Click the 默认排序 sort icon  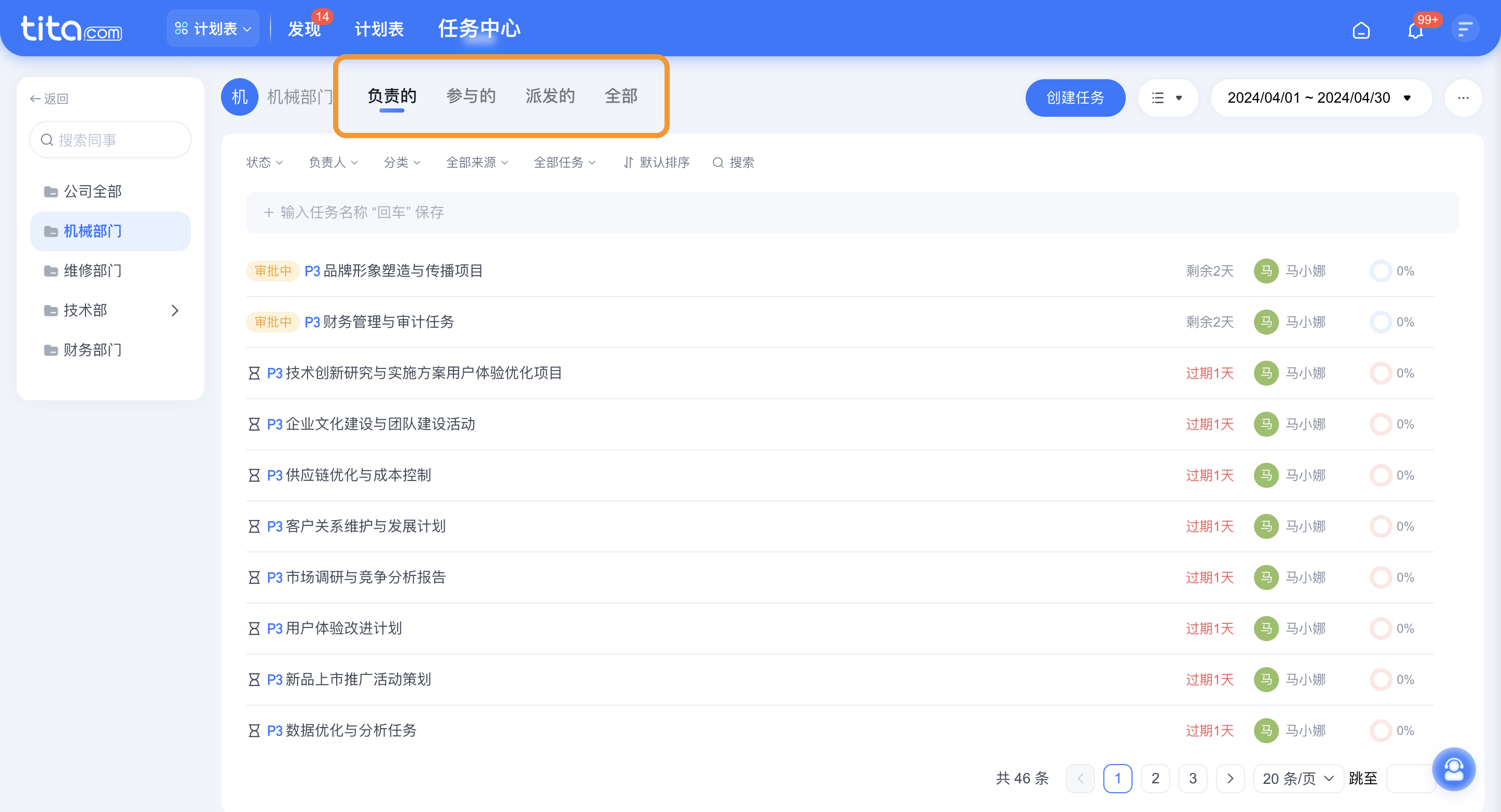tap(628, 163)
